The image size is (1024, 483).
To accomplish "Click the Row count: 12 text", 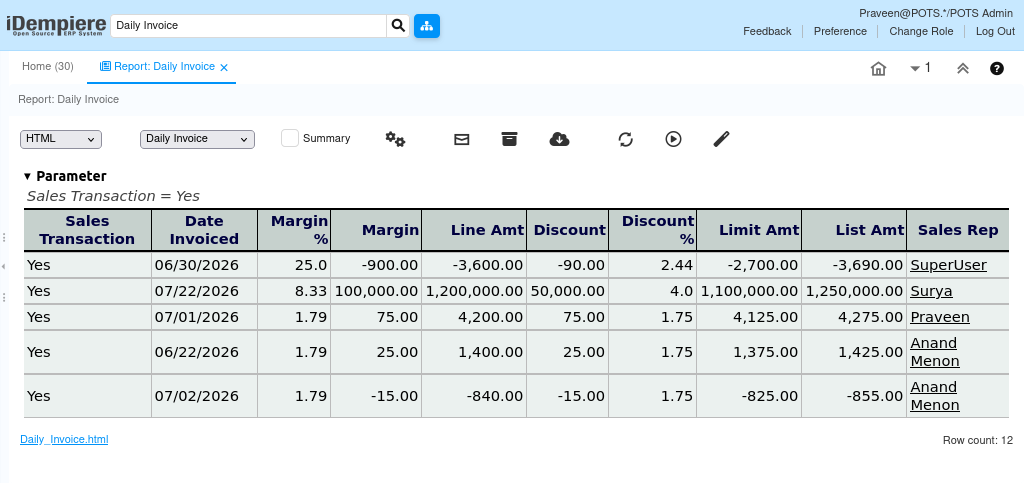I will (x=978, y=441).
